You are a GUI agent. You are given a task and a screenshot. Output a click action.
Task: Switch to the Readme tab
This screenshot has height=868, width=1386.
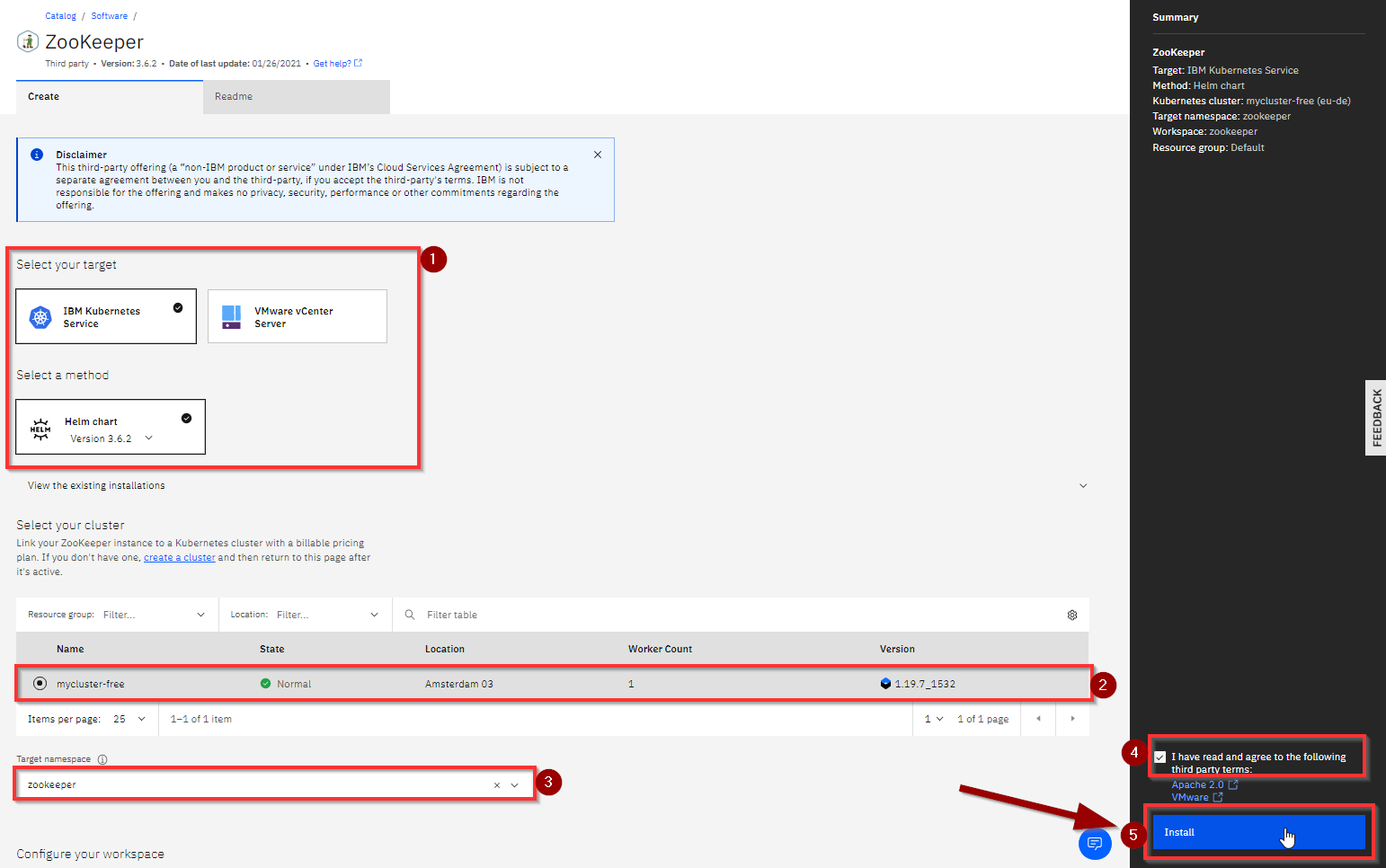pos(297,97)
